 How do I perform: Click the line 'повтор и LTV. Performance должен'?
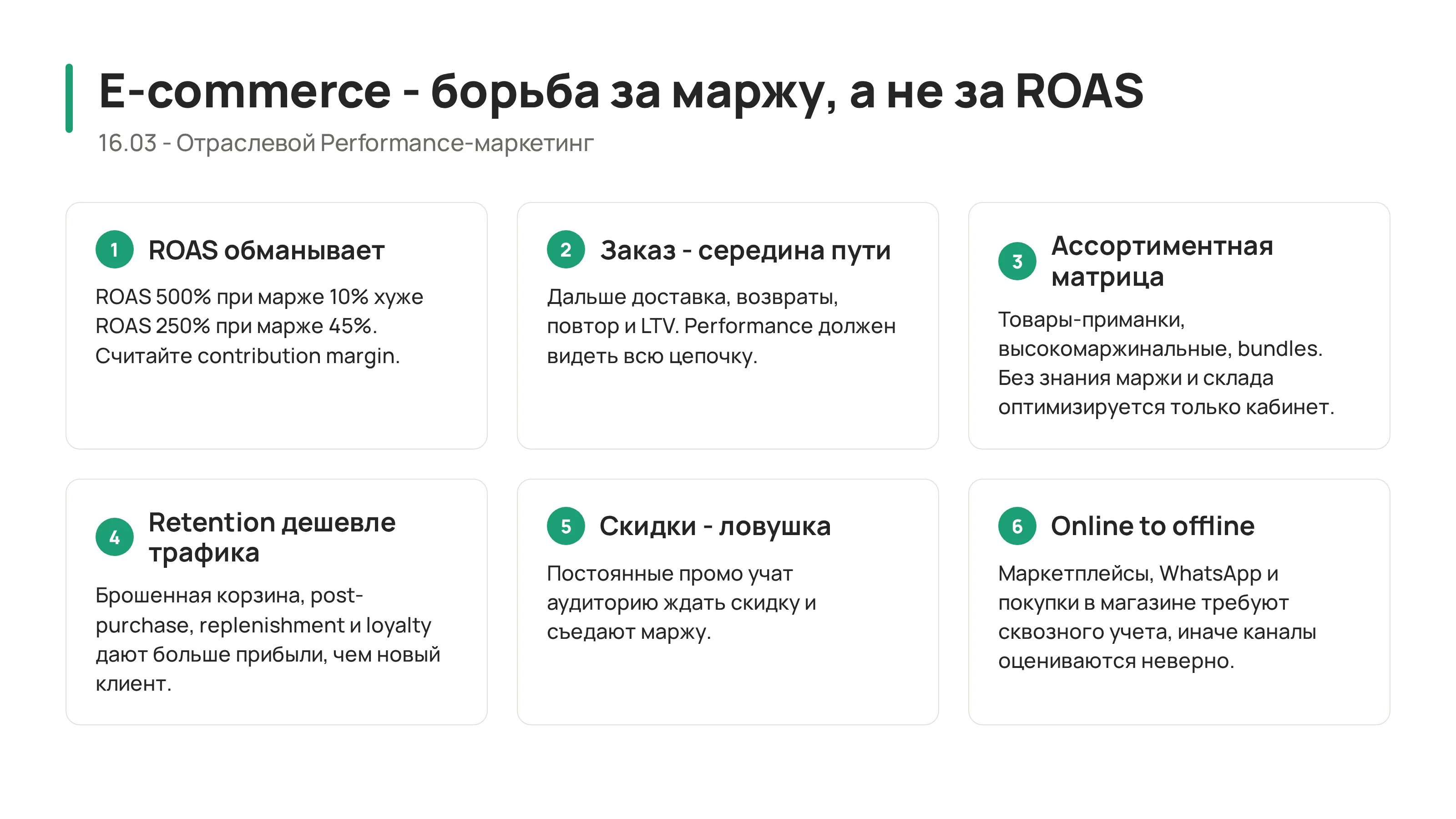(721, 327)
